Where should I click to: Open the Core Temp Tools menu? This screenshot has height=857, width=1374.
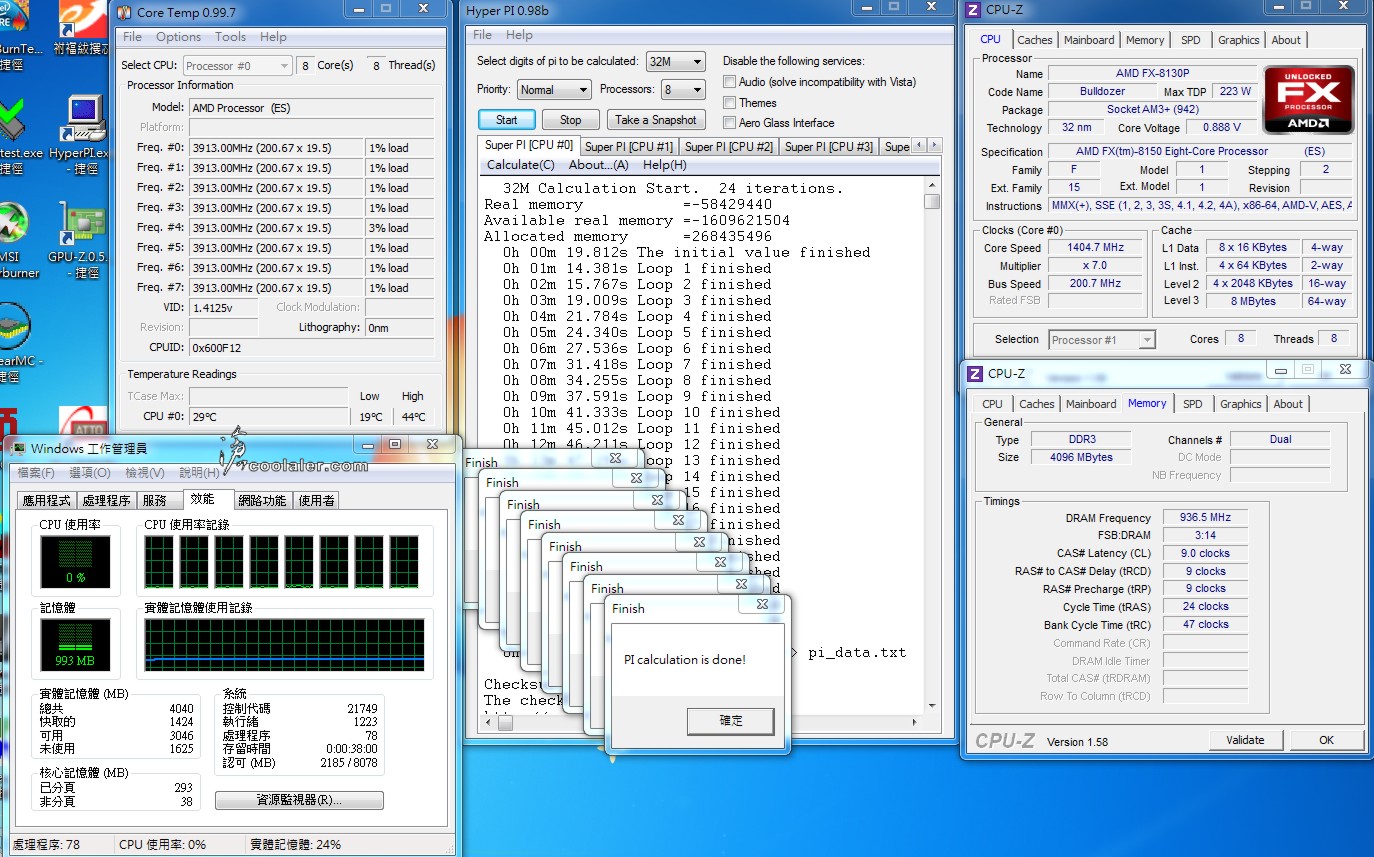[x=230, y=37]
